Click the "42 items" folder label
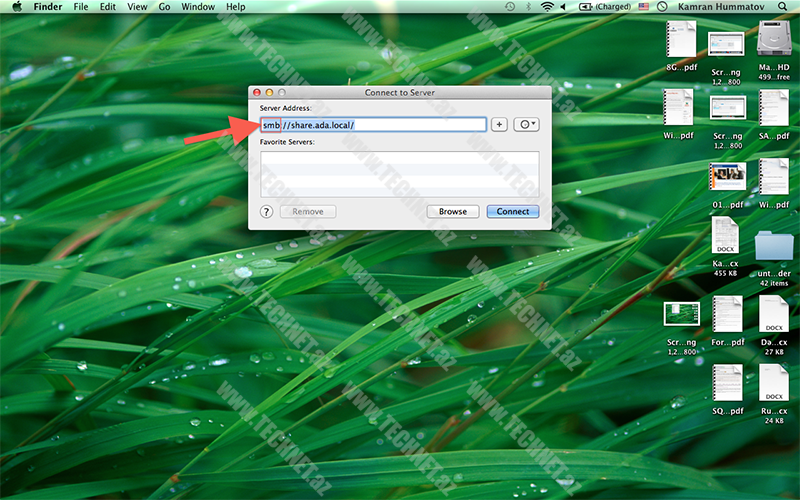The height and width of the screenshot is (500, 800). coord(774,283)
